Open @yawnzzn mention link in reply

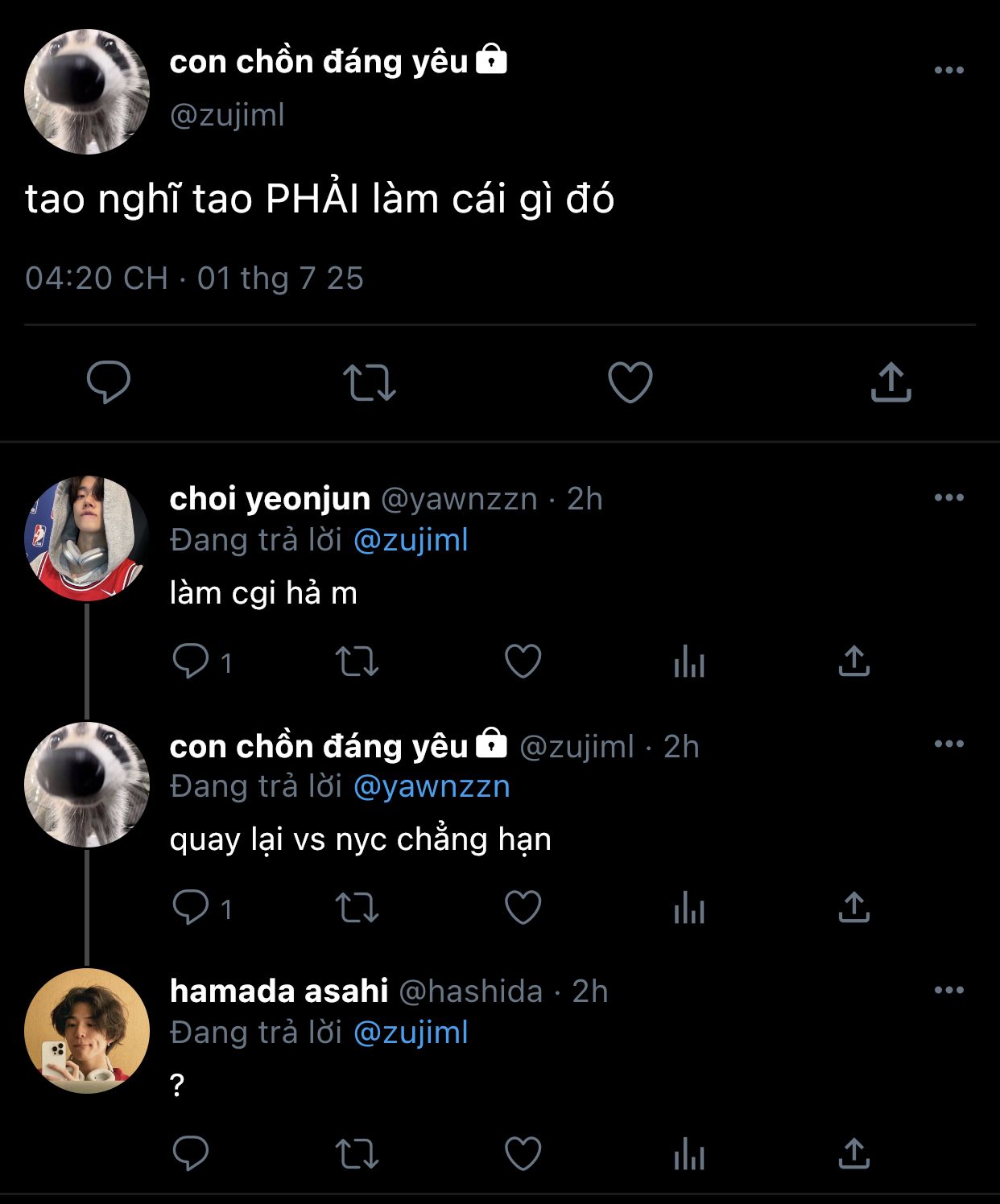point(432,786)
